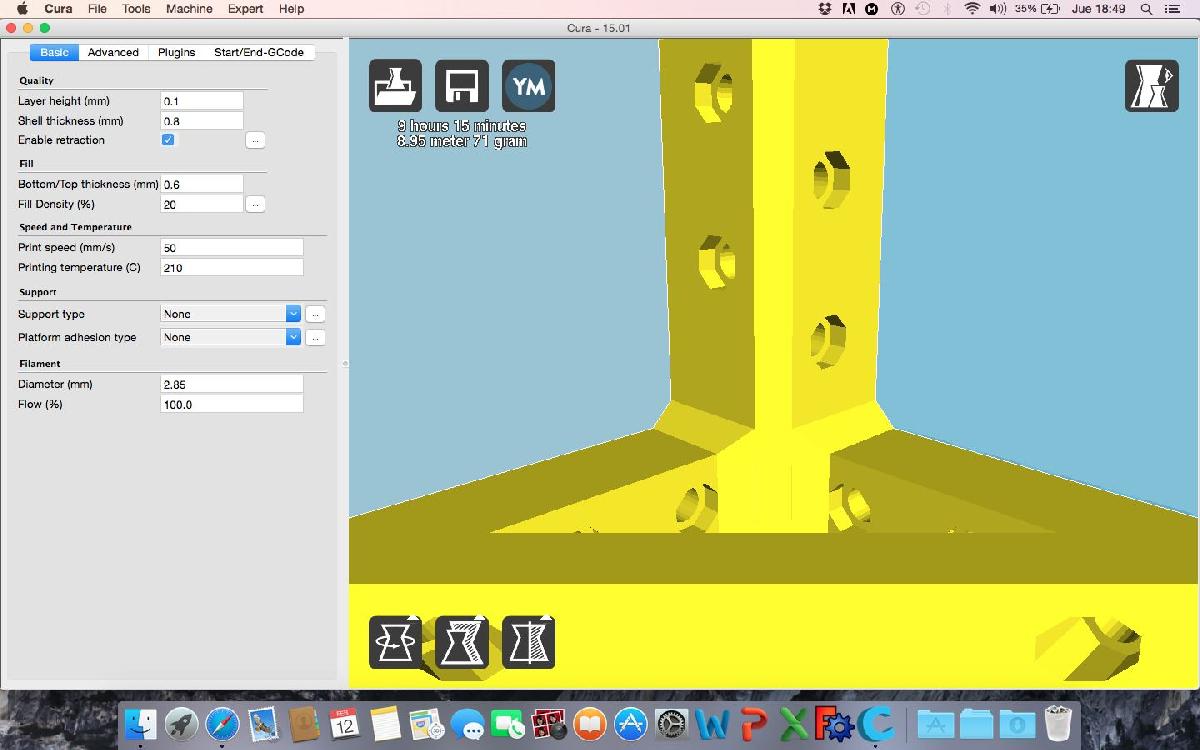
Task: Click the retraction settings '...' button
Action: [x=255, y=140]
